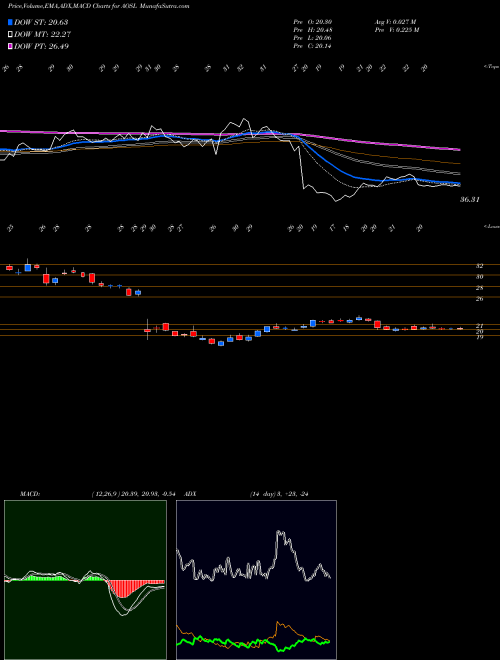Click the MACD (12,26,9) parameter values
The height and width of the screenshot is (660, 500).
coord(136,494)
